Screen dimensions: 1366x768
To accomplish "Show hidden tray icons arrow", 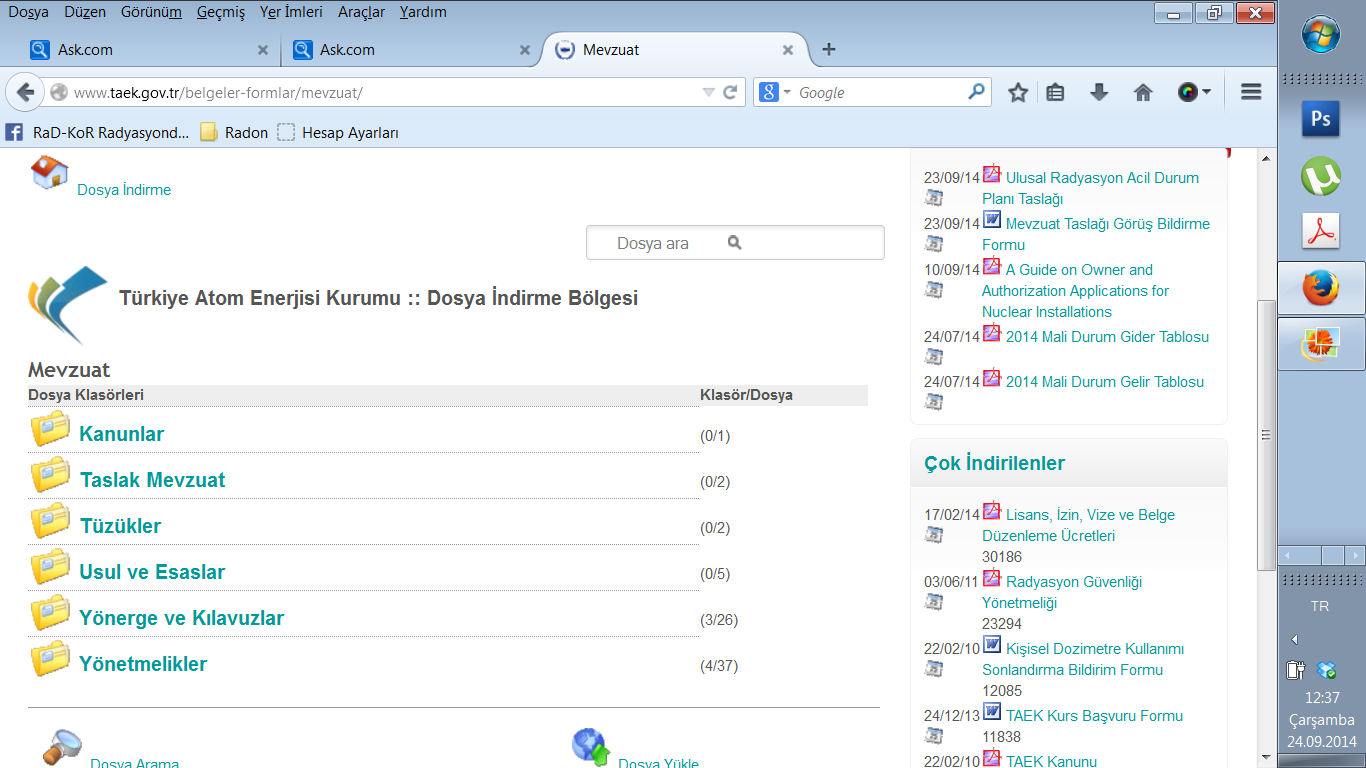I will click(x=1295, y=639).
